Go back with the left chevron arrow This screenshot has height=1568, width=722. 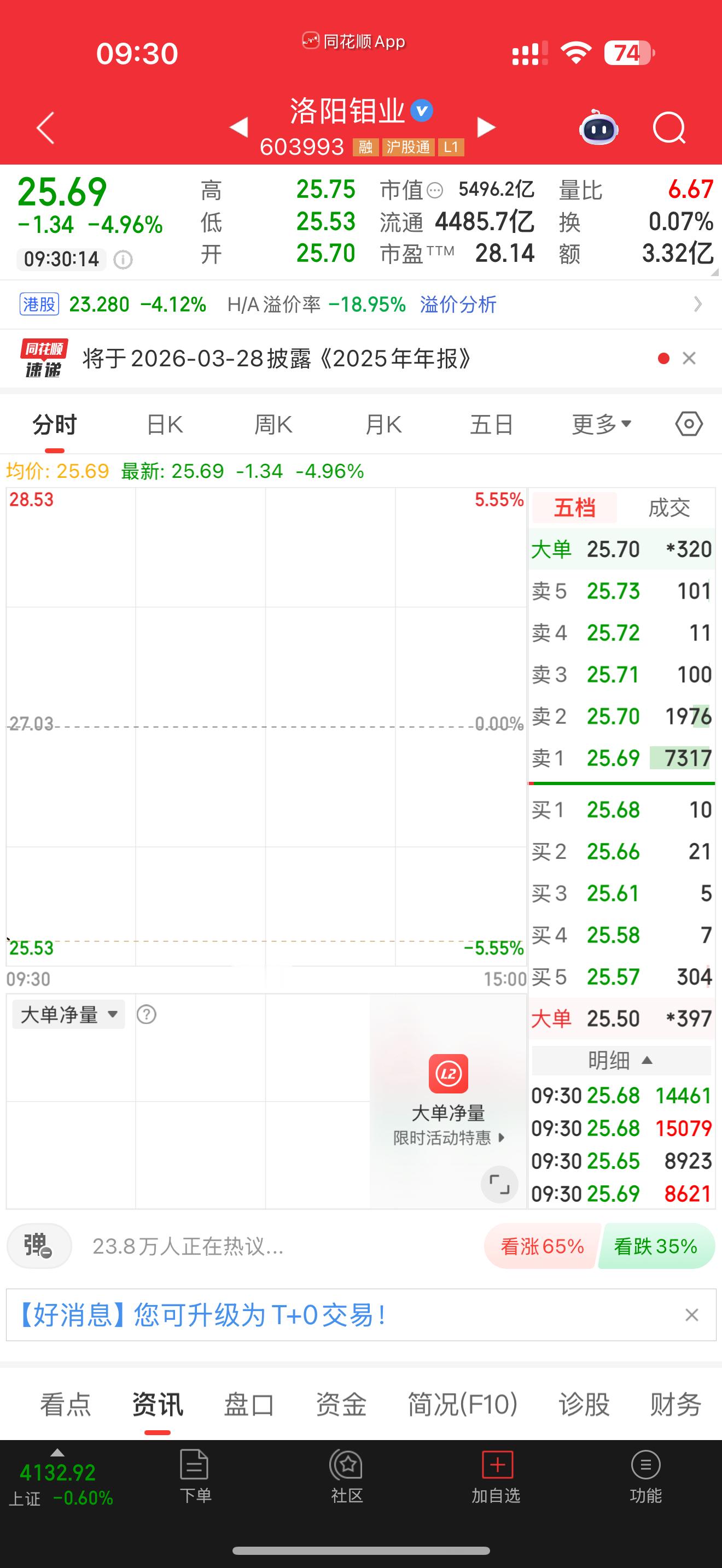(45, 128)
